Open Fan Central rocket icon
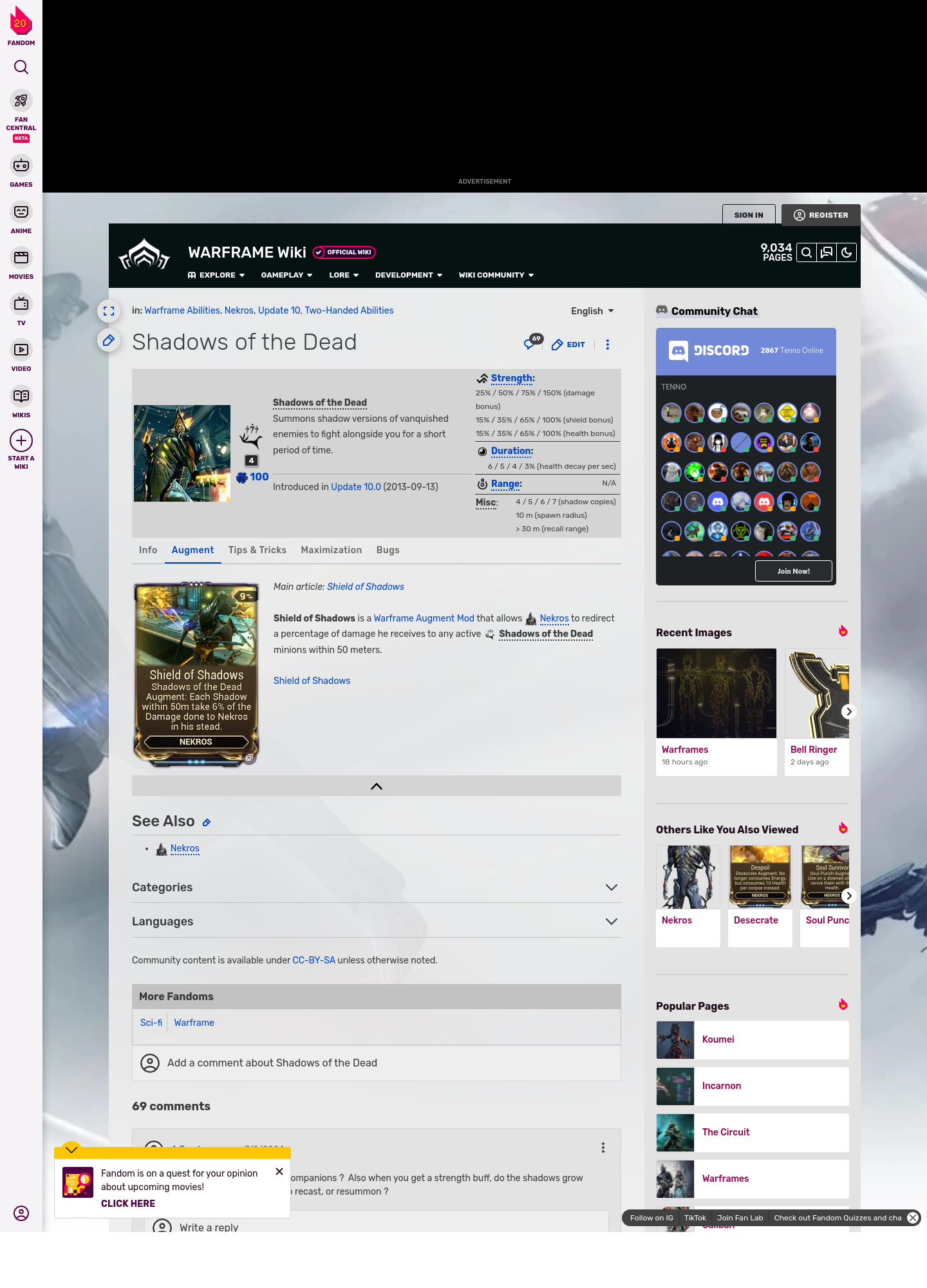This screenshot has width=927, height=1288. (21, 100)
